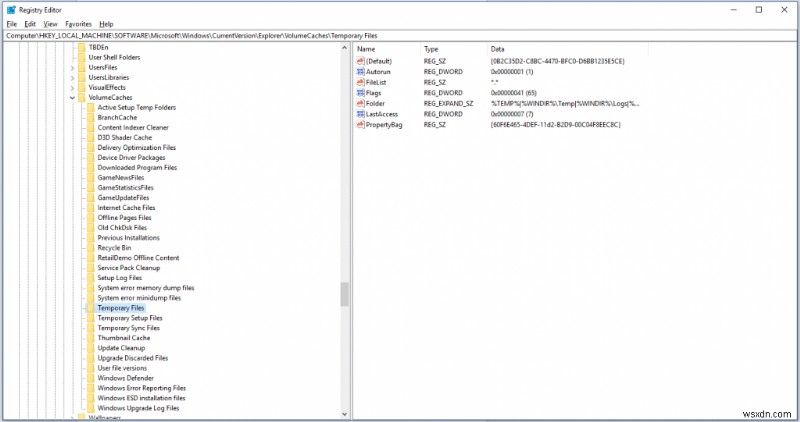Select the Setup Log Files key
The height and width of the screenshot is (422, 800).
pos(120,278)
